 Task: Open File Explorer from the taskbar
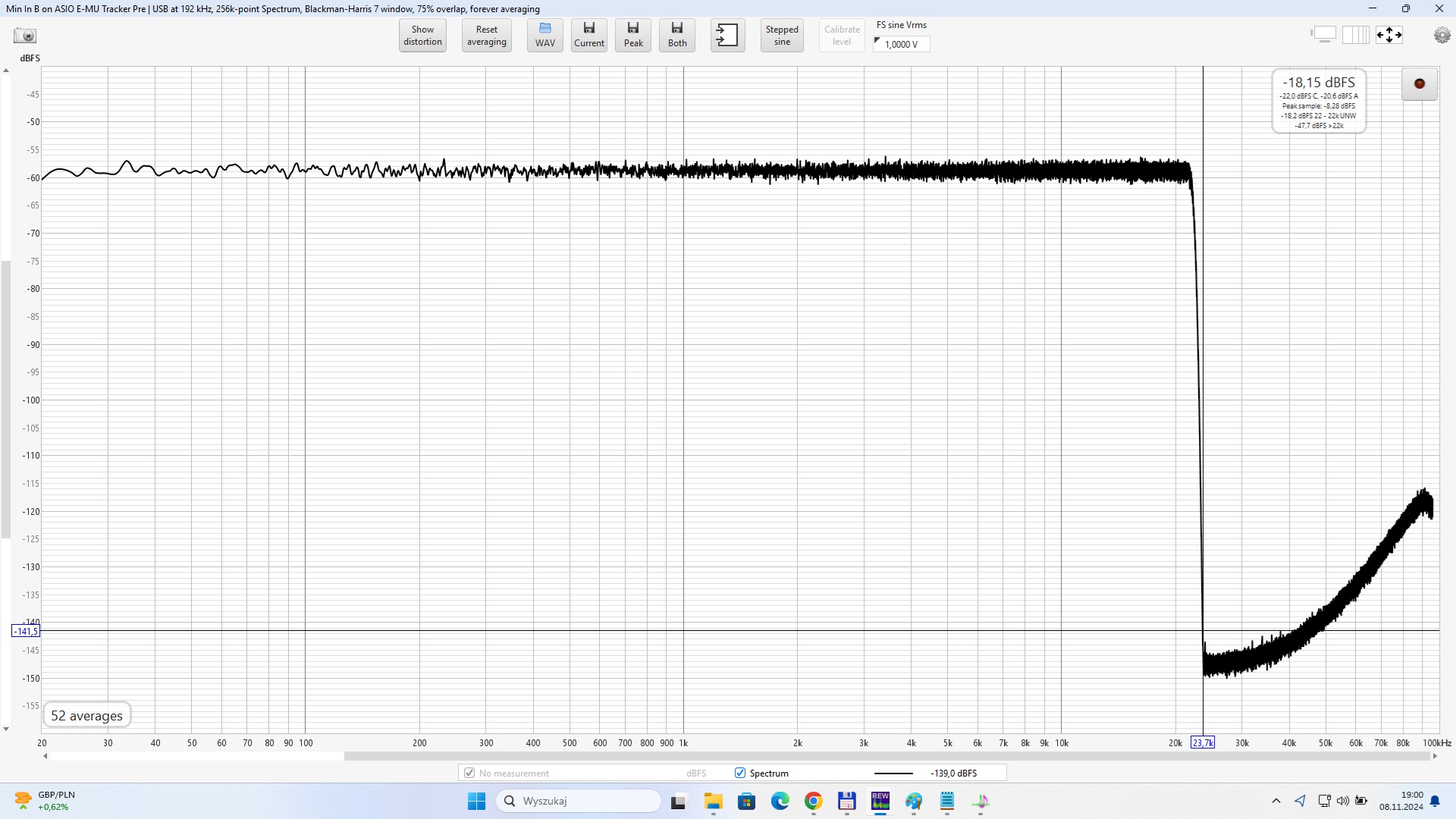713,801
